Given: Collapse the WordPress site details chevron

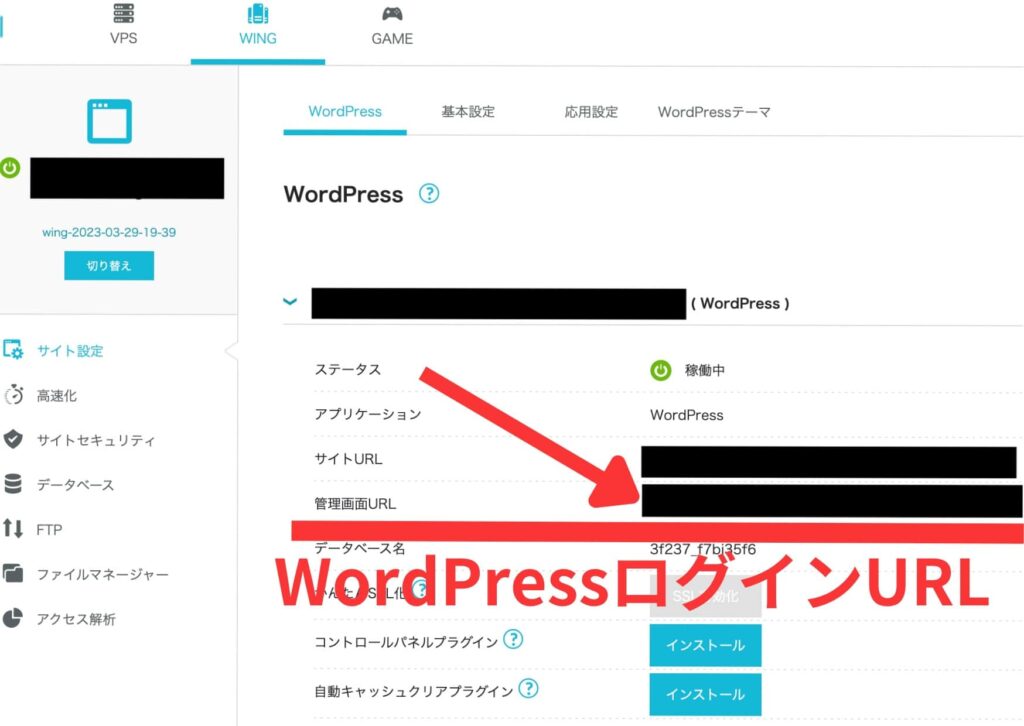Looking at the screenshot, I should pos(290,302).
